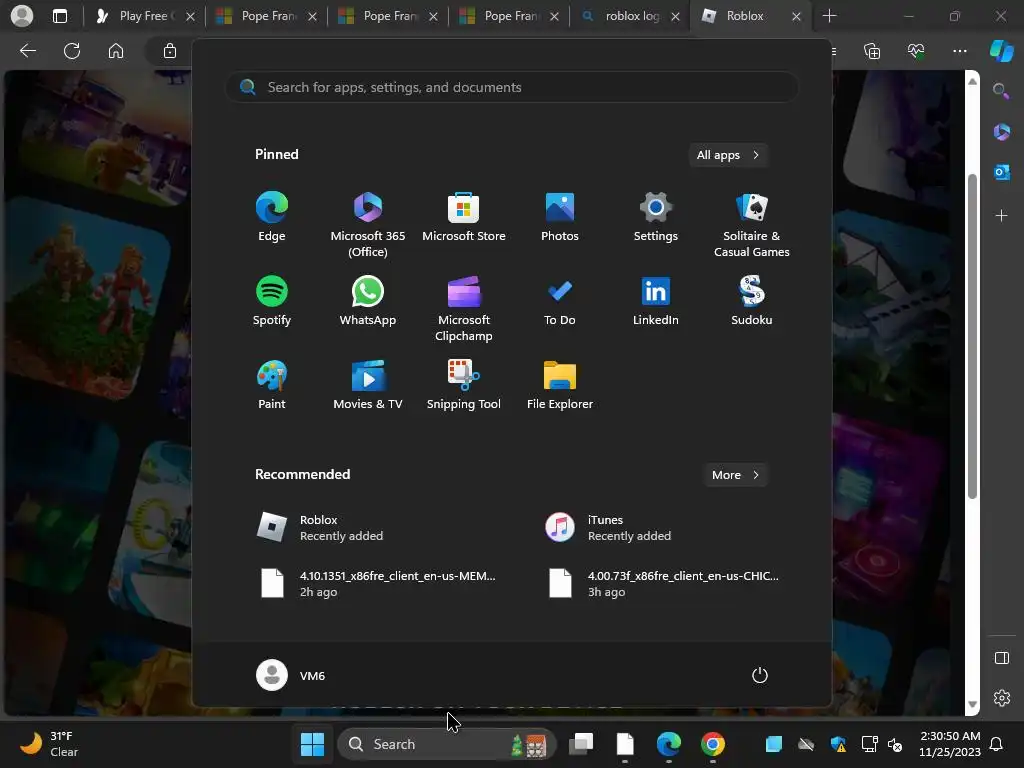Go to the Edge home page
1024x768 pixels.
point(116,51)
